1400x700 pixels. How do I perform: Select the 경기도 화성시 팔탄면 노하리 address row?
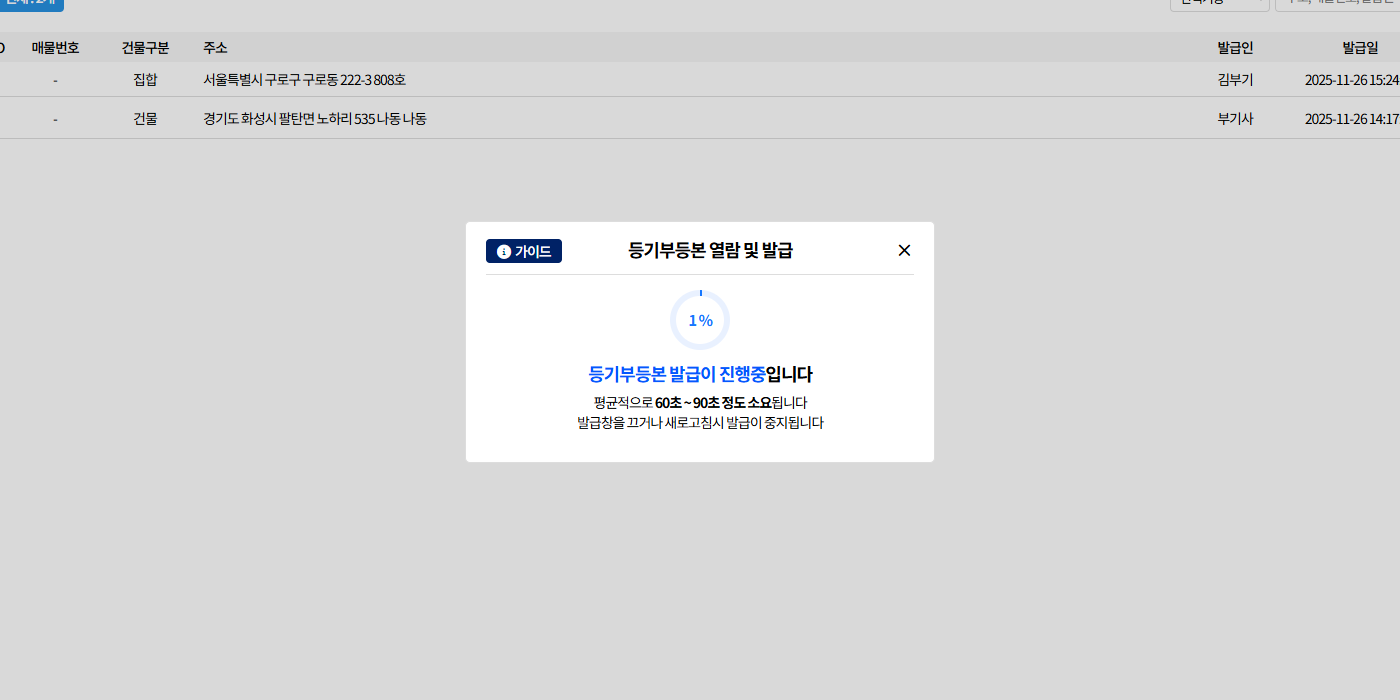pyautogui.click(x=314, y=119)
